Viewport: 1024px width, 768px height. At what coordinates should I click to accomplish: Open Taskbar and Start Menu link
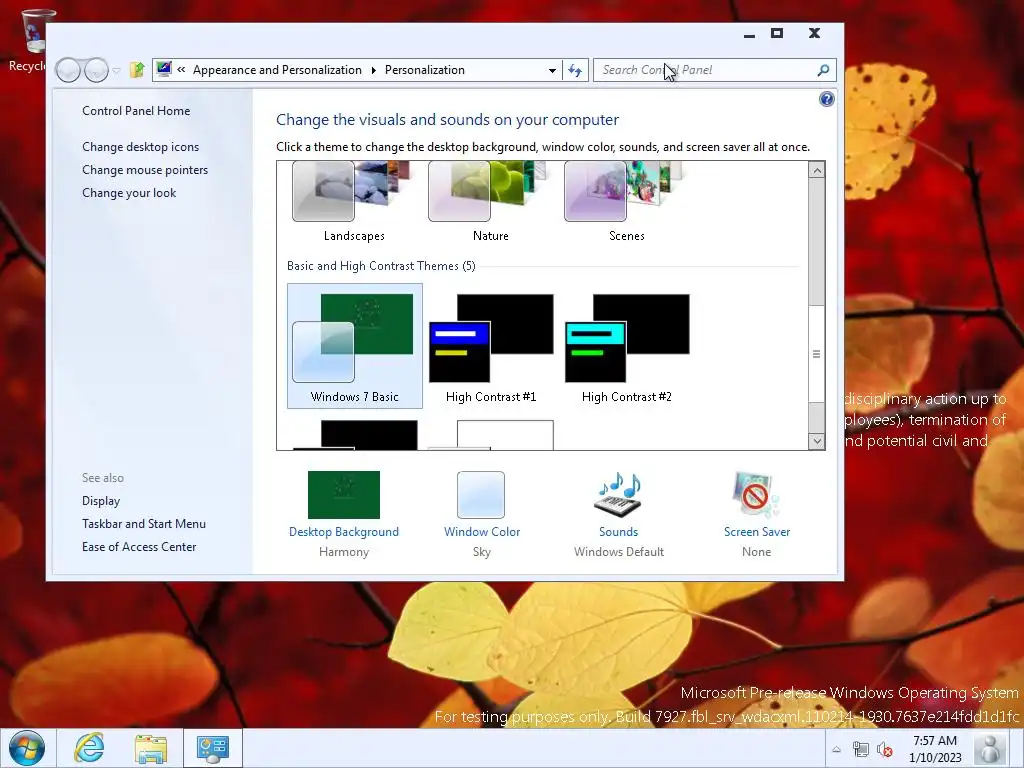pos(144,524)
